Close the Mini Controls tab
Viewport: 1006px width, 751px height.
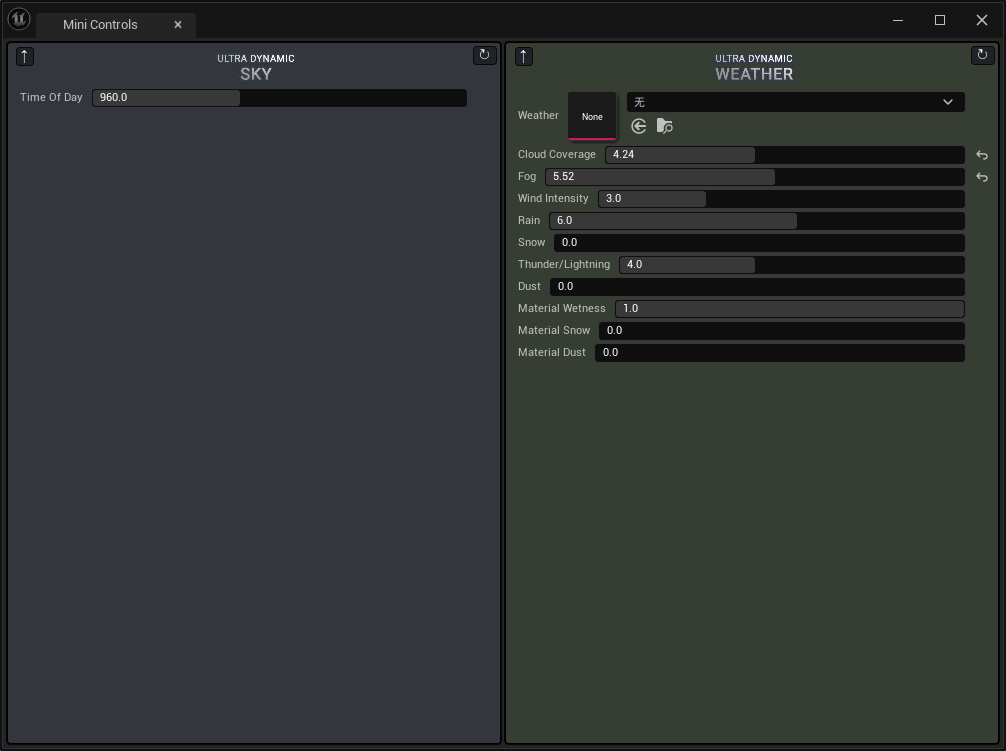(178, 24)
